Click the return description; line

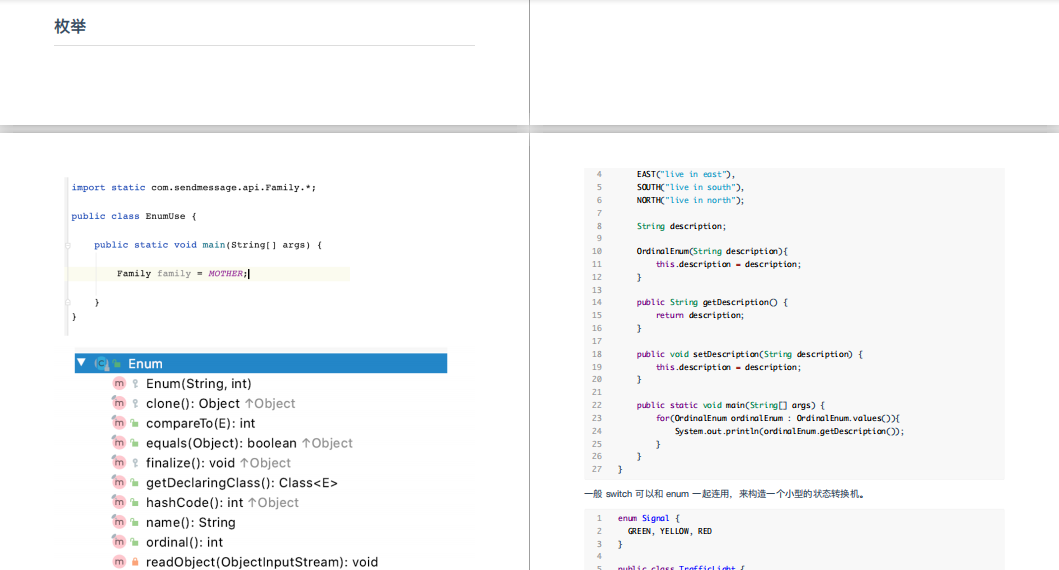pos(700,315)
